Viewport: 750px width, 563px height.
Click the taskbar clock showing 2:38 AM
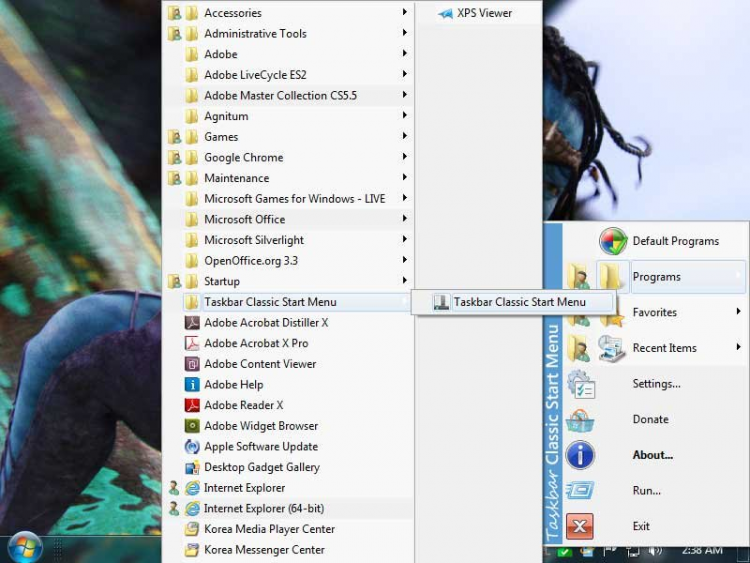702,551
